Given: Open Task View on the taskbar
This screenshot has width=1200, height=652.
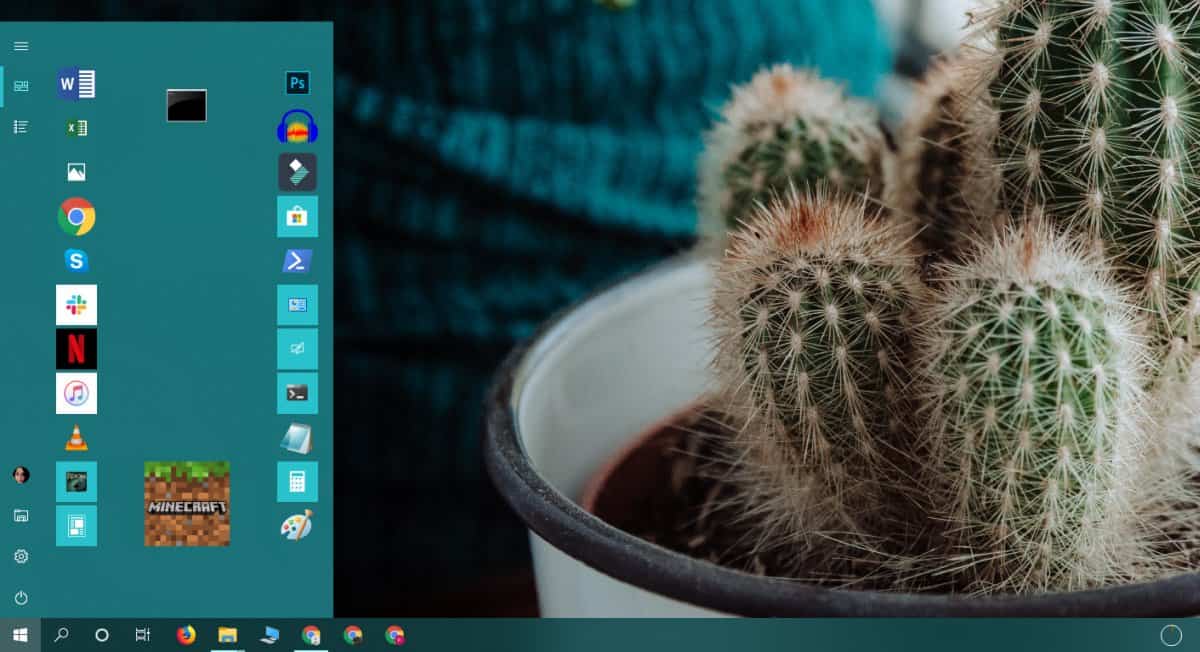Looking at the screenshot, I should 143,635.
